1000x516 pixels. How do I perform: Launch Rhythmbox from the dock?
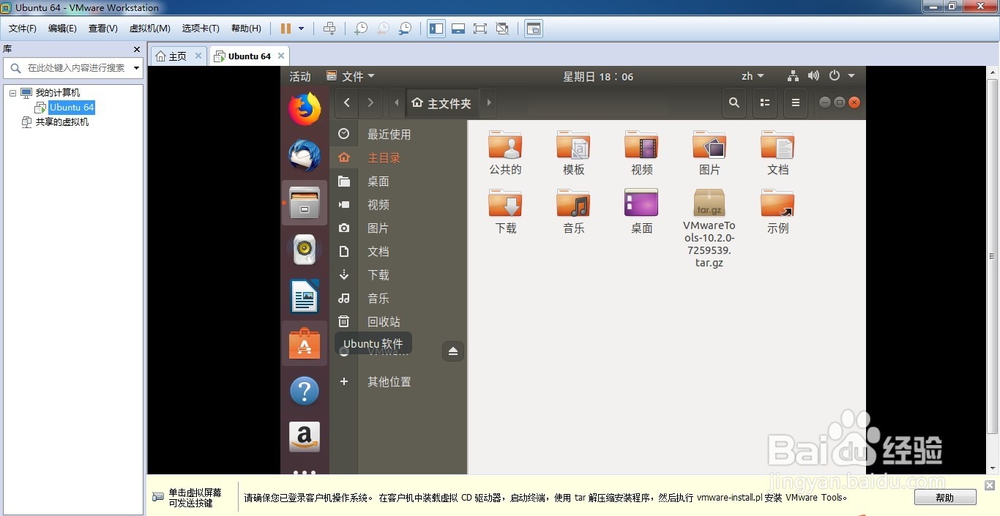pyautogui.click(x=304, y=250)
